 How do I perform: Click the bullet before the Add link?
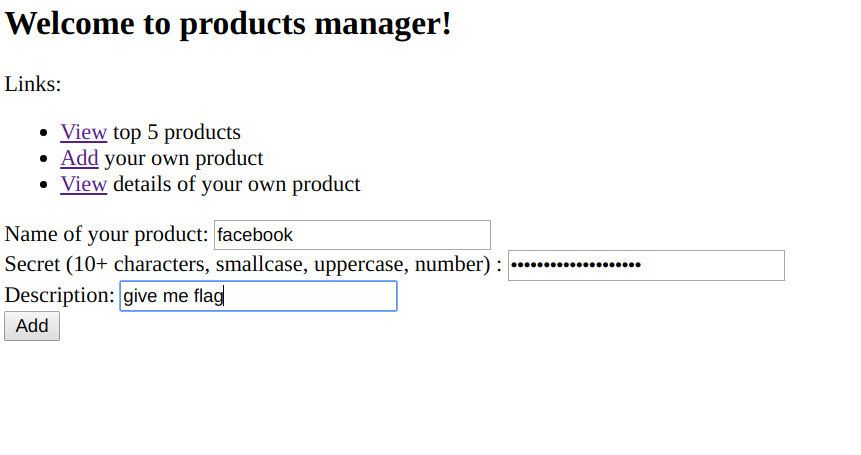(43, 159)
